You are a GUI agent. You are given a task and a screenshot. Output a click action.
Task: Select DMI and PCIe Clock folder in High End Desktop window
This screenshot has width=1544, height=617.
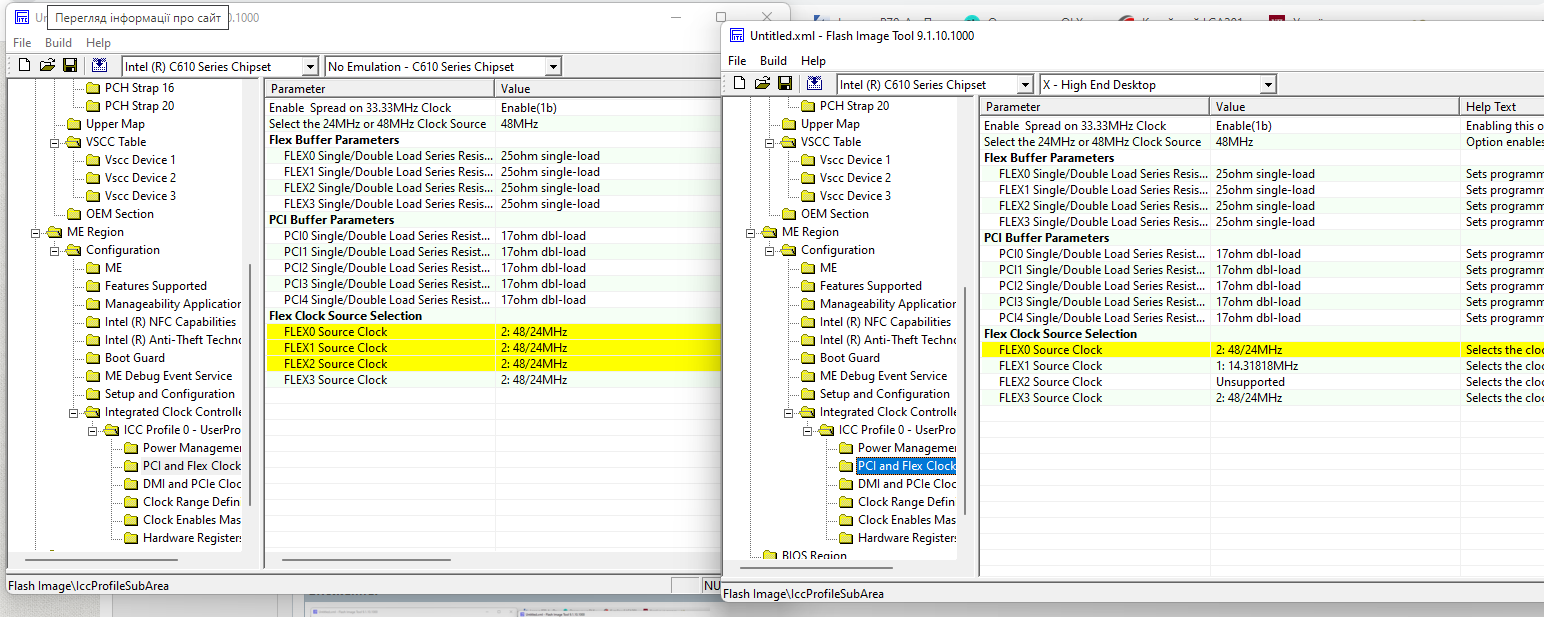point(907,484)
